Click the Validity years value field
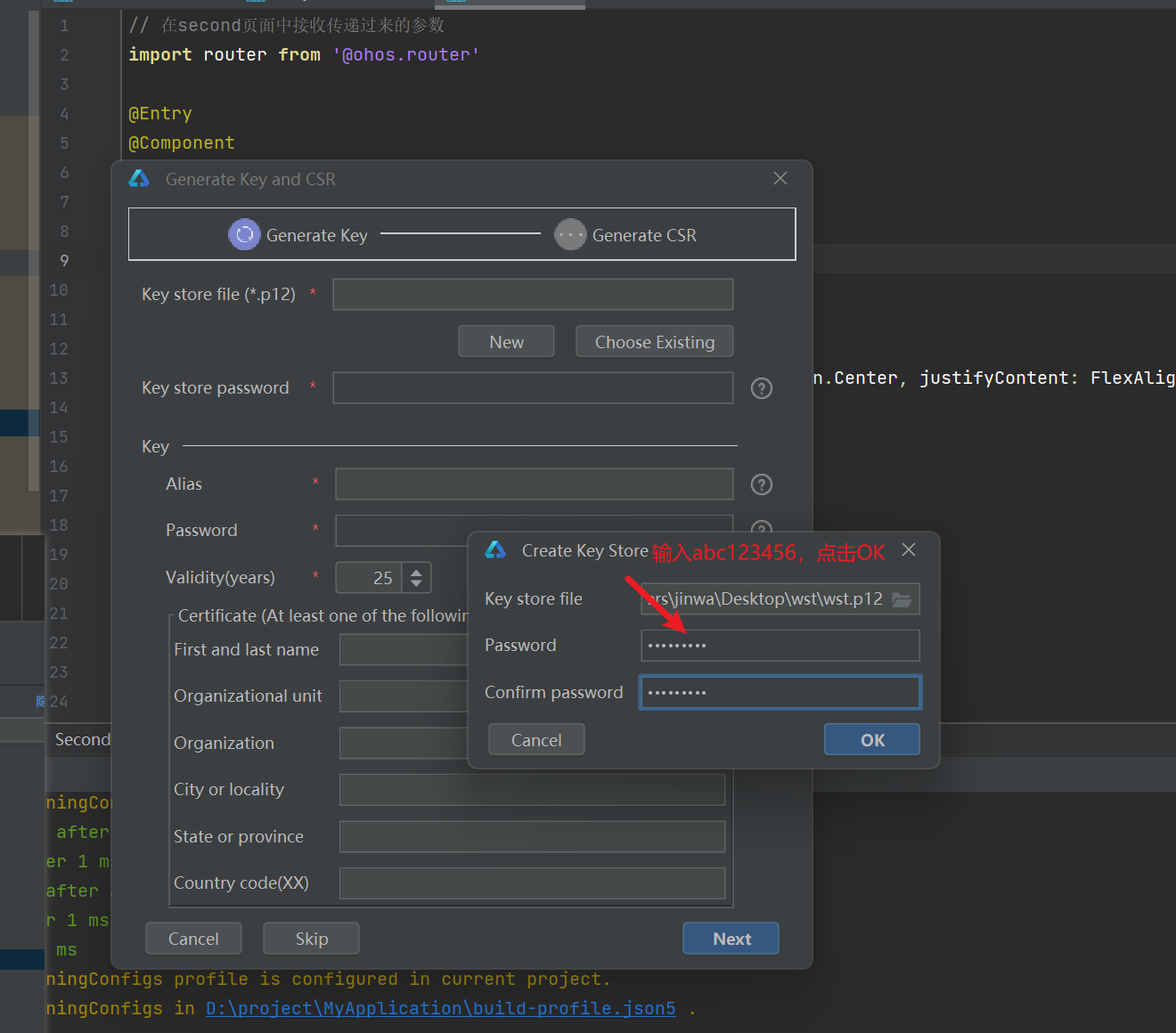Viewport: 1176px width, 1033px height. click(369, 578)
